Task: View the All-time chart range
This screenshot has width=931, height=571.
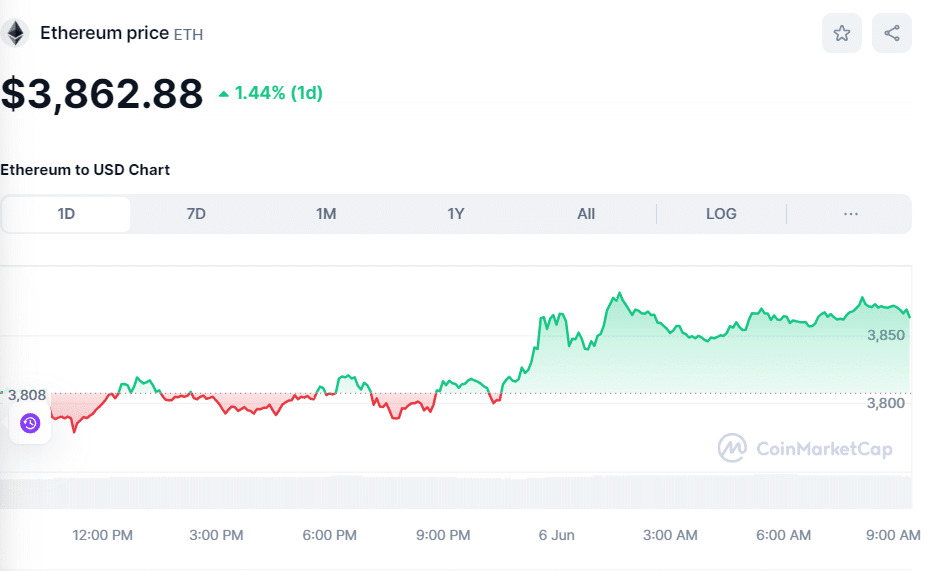Action: (586, 214)
